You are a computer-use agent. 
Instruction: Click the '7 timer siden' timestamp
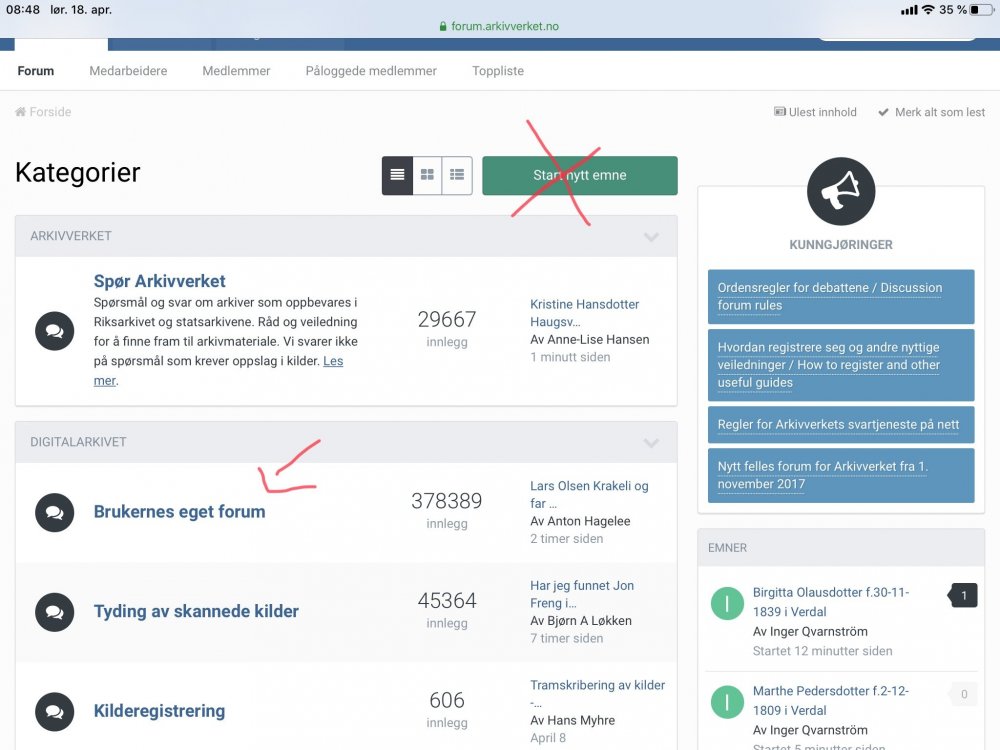[x=566, y=638]
